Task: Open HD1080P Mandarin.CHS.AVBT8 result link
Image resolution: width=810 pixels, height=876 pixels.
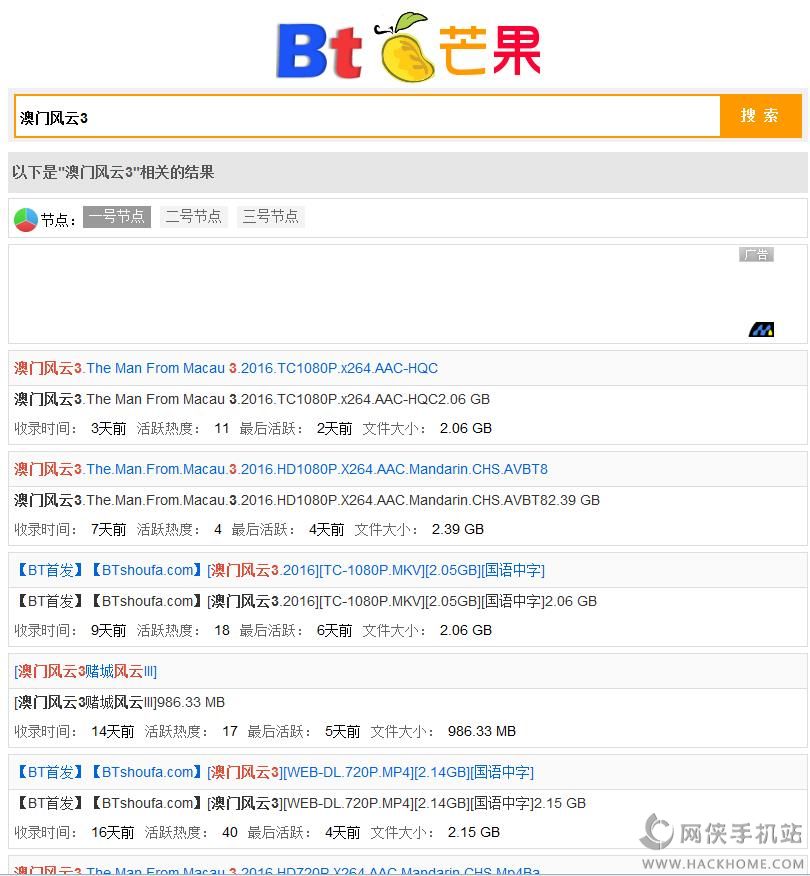Action: pyautogui.click(x=280, y=469)
